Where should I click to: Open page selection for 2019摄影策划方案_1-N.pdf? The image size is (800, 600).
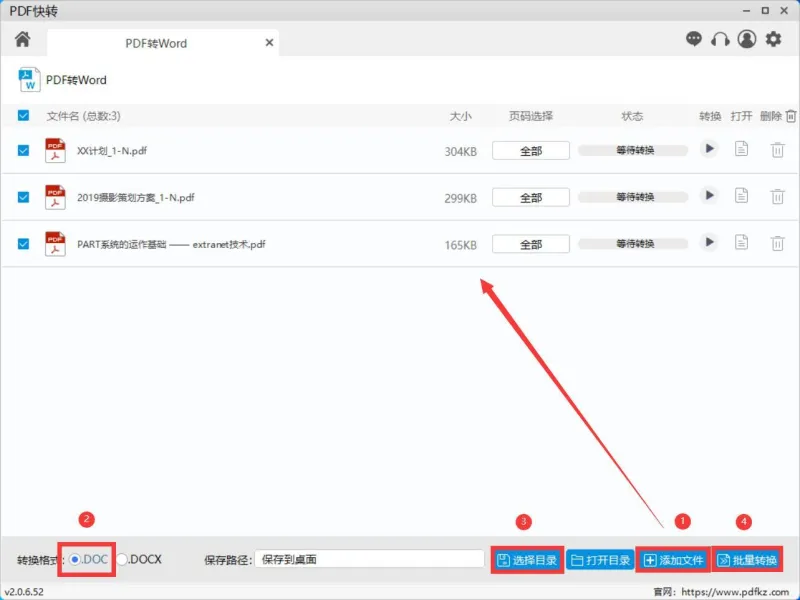(531, 197)
